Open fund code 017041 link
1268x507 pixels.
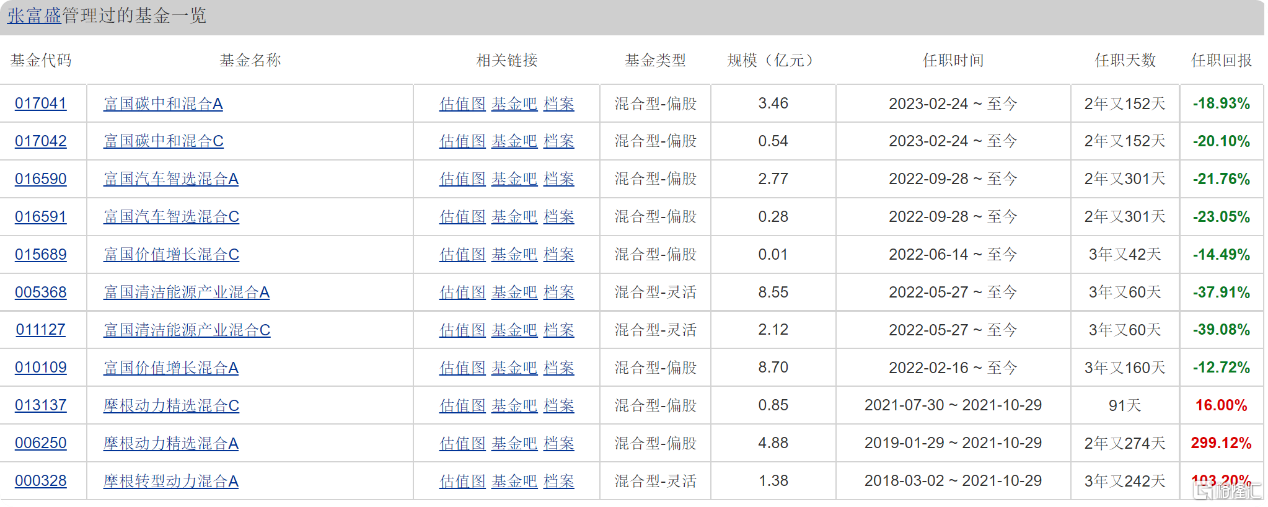[x=41, y=103]
